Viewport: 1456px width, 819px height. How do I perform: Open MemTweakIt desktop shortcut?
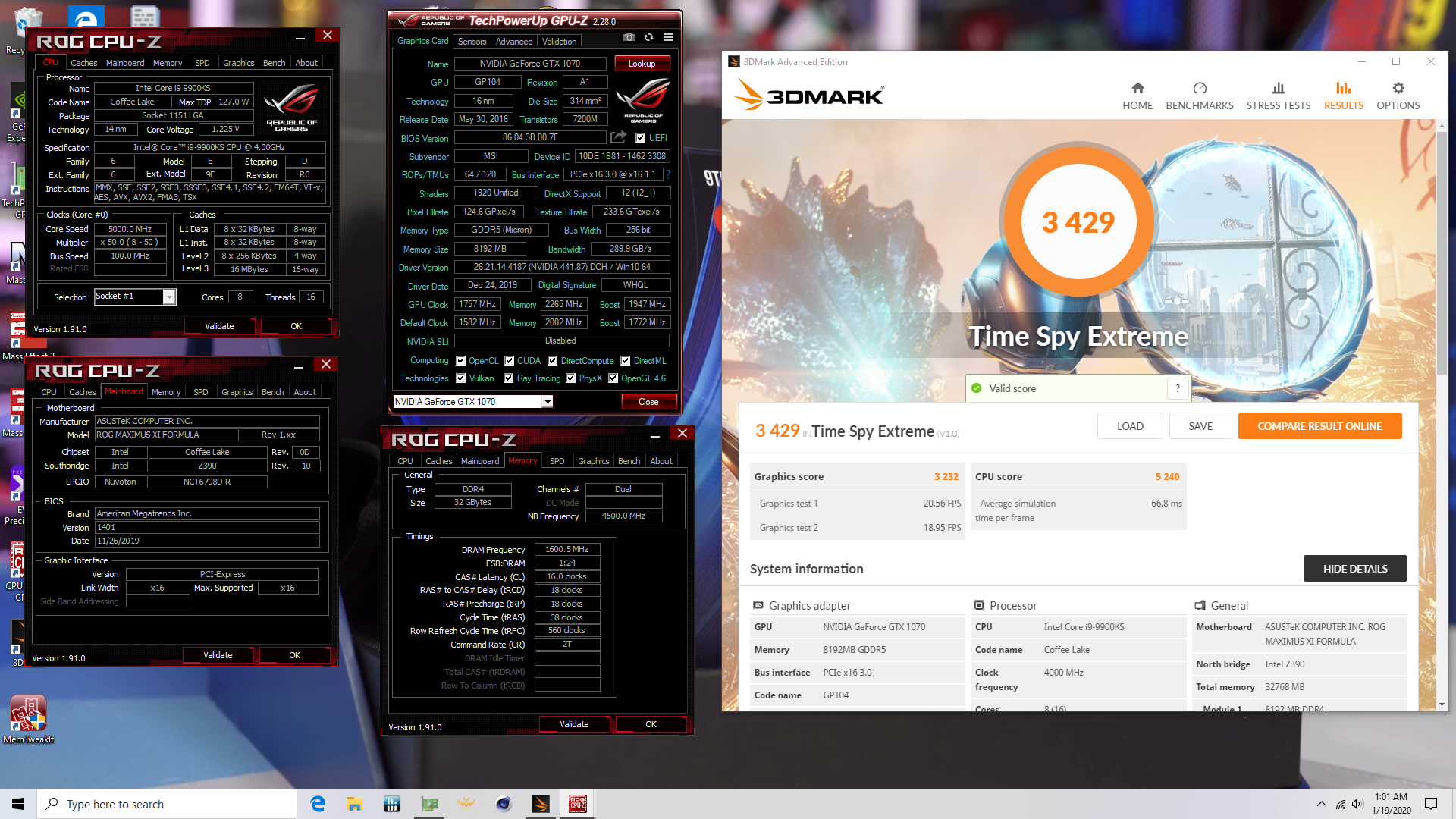point(28,719)
